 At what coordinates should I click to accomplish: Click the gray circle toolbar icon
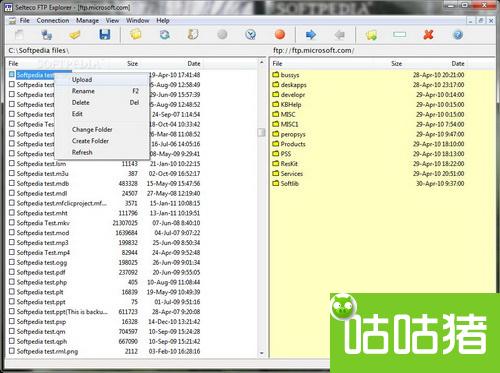(x=222, y=35)
